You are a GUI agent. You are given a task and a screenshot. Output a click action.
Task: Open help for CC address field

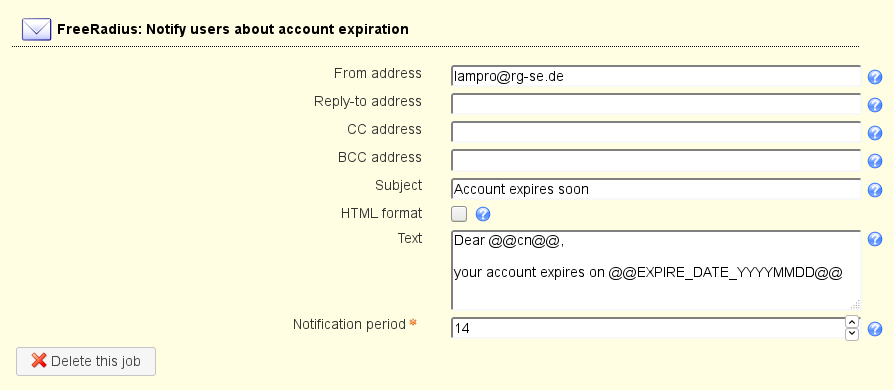875,133
